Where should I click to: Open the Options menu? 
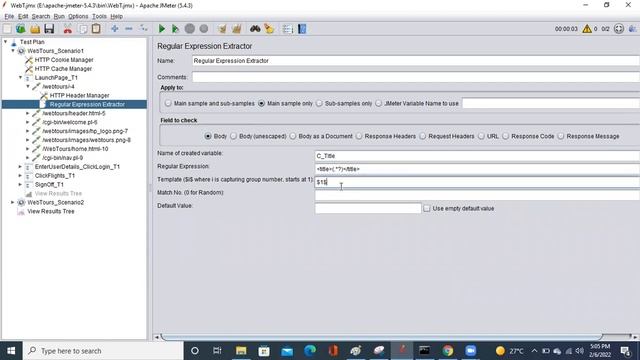tap(78, 16)
